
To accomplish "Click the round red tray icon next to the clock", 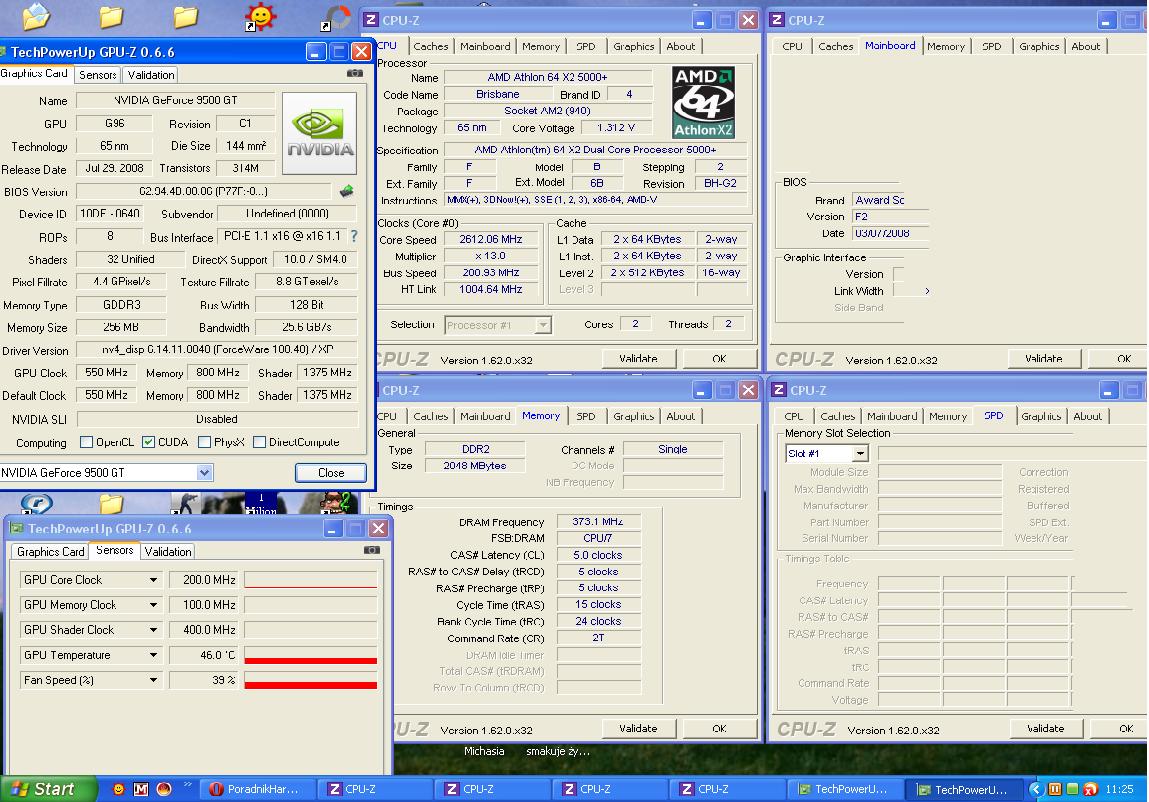I will pos(1090,789).
